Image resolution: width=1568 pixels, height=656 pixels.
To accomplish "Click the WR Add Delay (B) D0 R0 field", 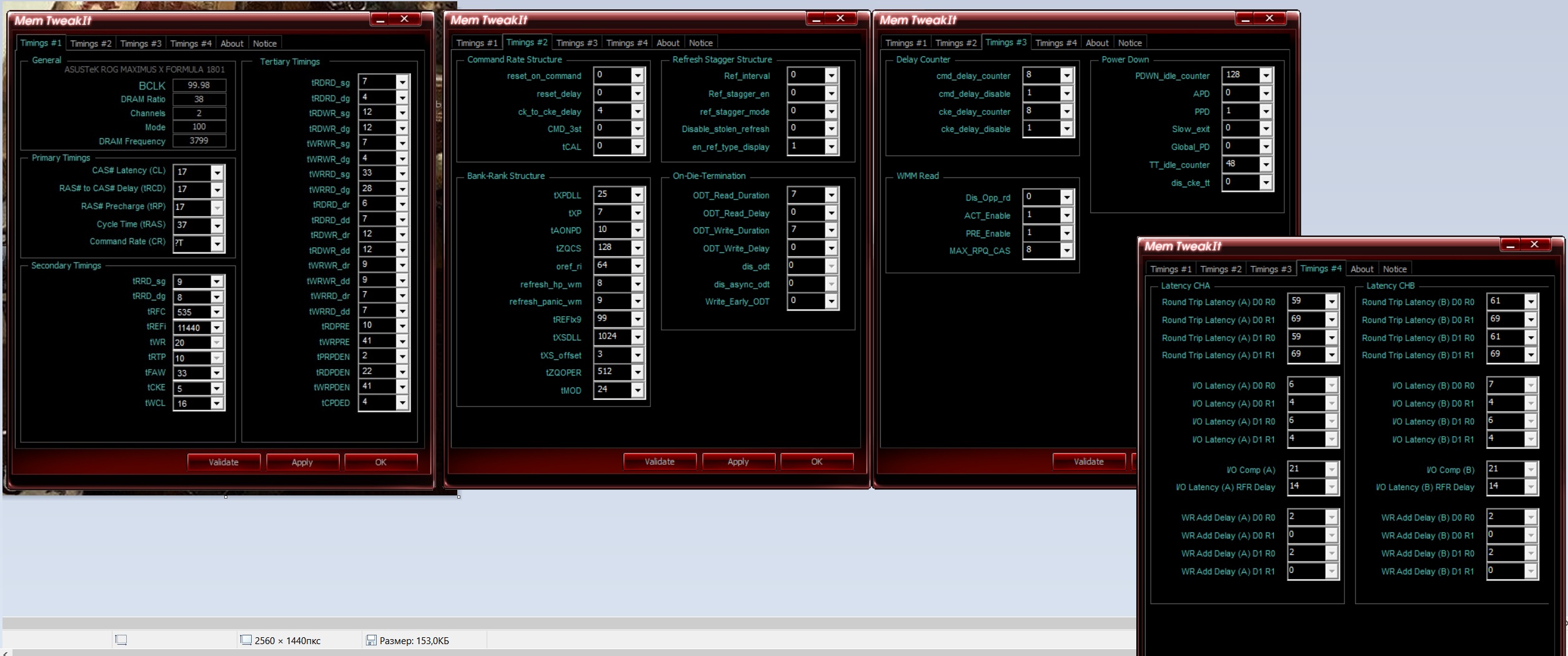I will 1512,517.
